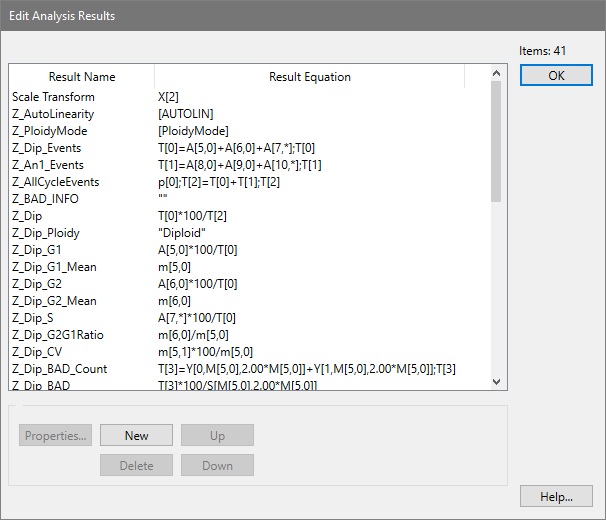Image resolution: width=606 pixels, height=520 pixels.
Task: Select the Z_An1_Events row
Action: tap(48, 165)
